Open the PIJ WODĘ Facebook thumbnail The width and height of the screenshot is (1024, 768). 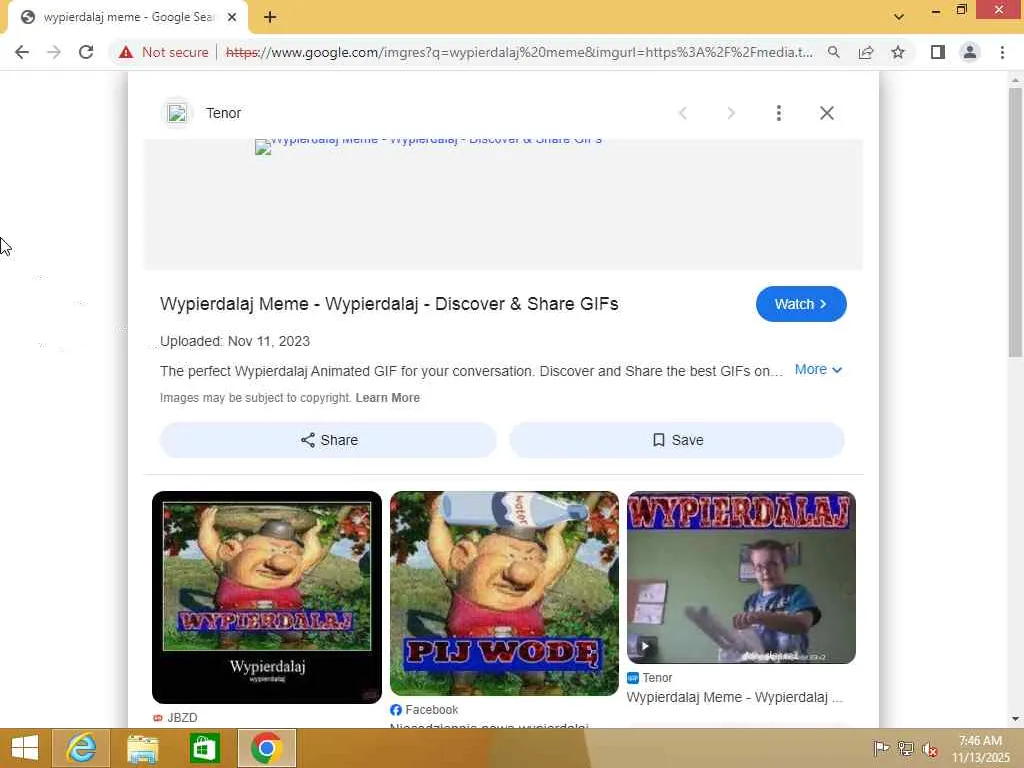point(504,593)
